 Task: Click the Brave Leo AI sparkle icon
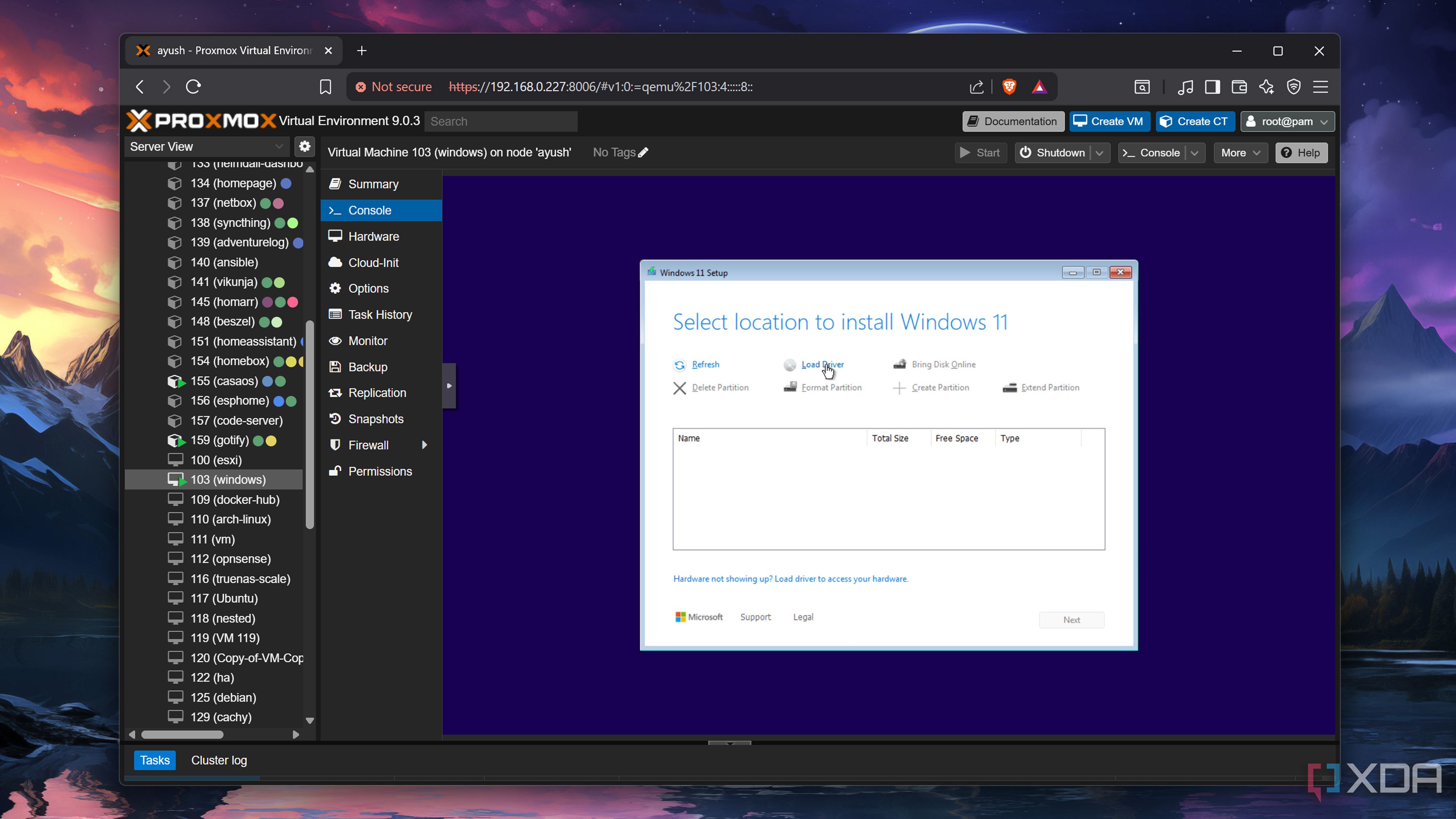pyautogui.click(x=1266, y=87)
